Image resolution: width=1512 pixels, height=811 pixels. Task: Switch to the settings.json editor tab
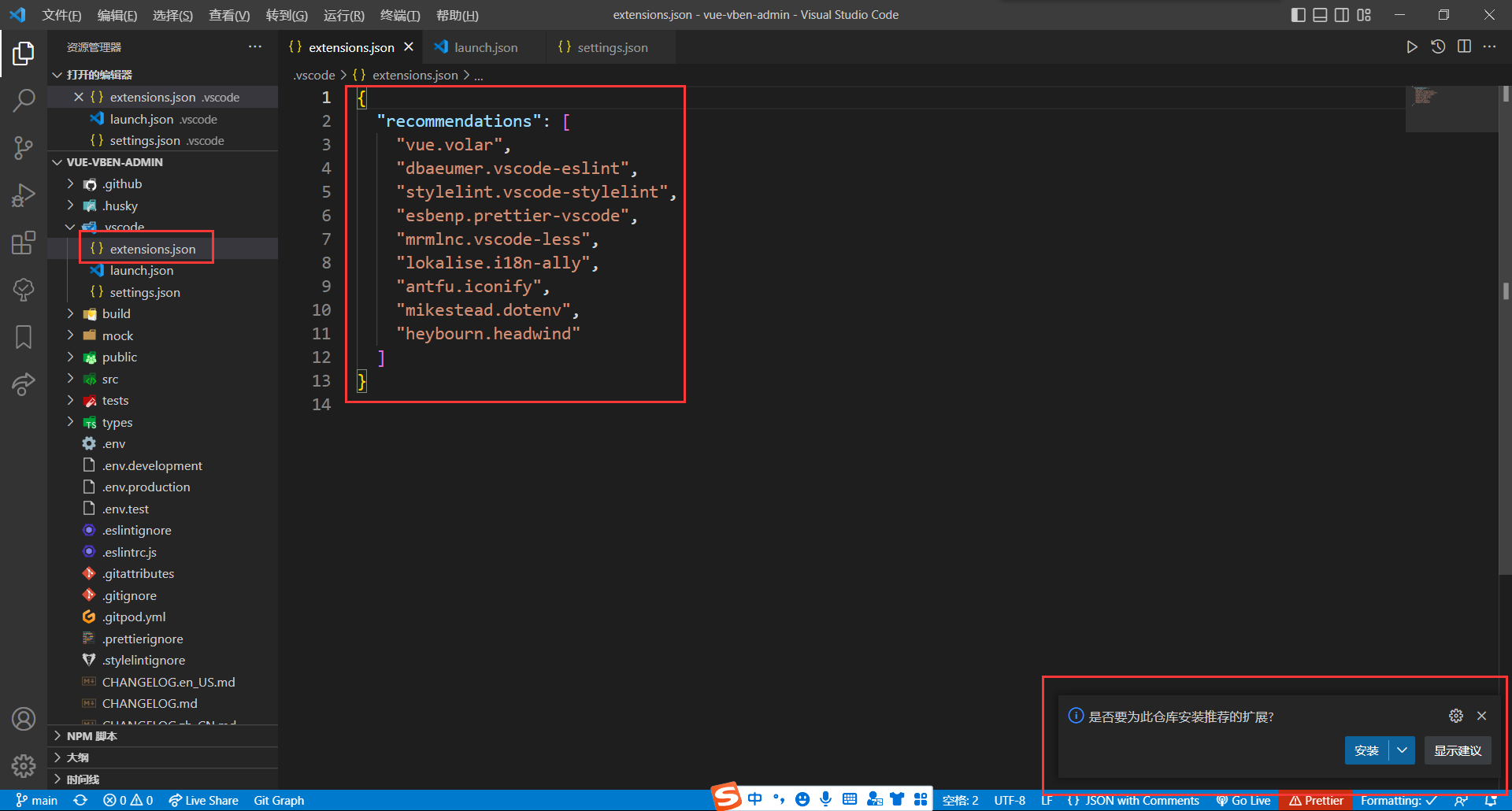tap(612, 47)
